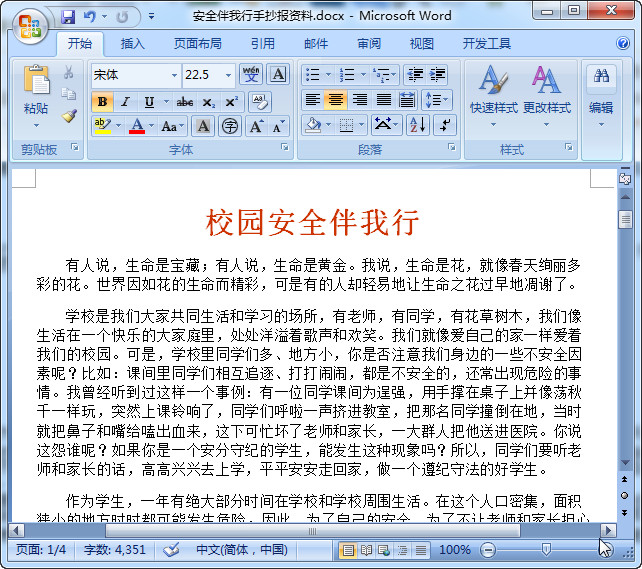Customize Quick Access Toolbar dropdown
Image resolution: width=642 pixels, height=569 pixels.
tap(151, 17)
